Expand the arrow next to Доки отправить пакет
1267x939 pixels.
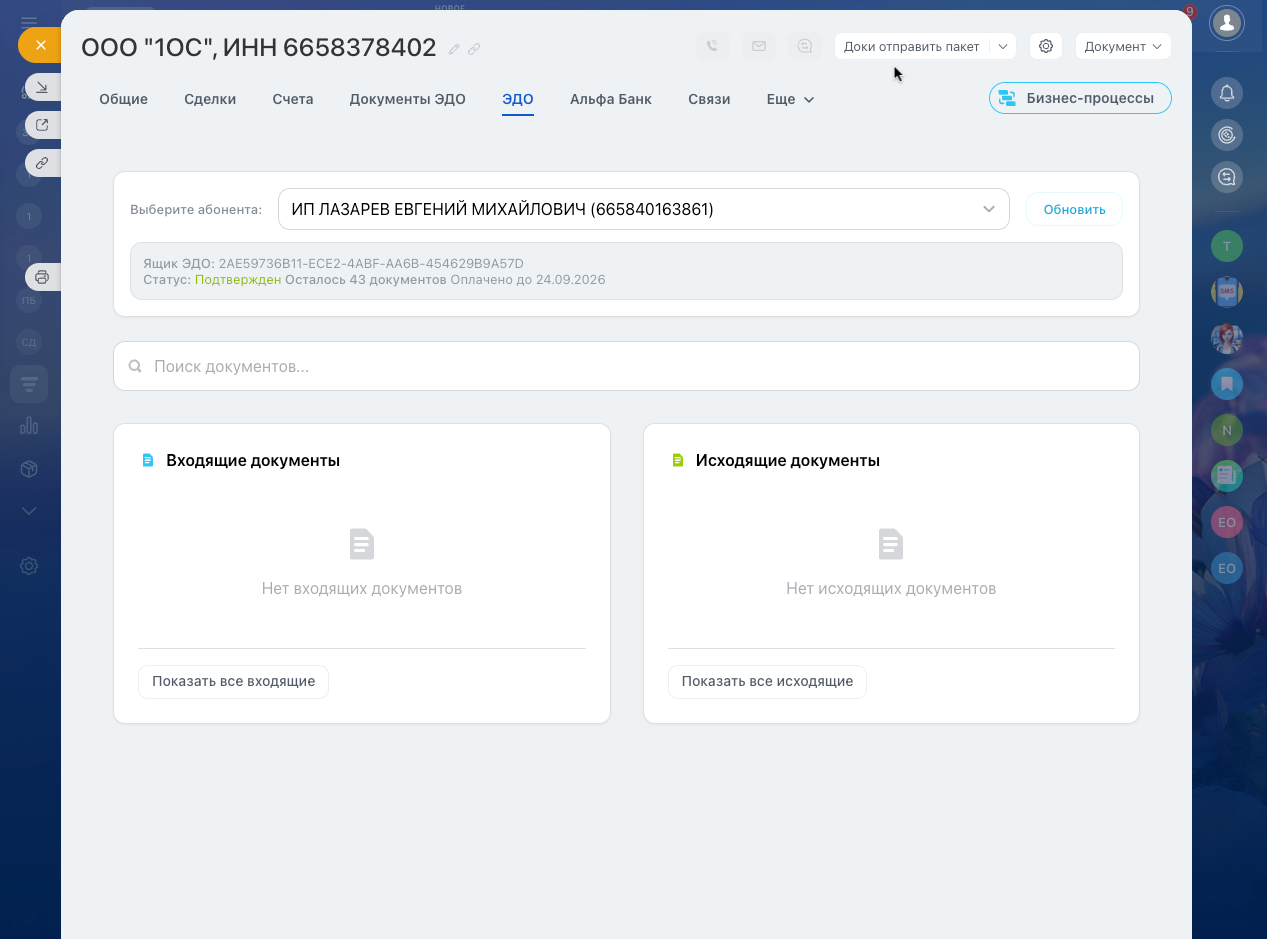[x=1003, y=46]
